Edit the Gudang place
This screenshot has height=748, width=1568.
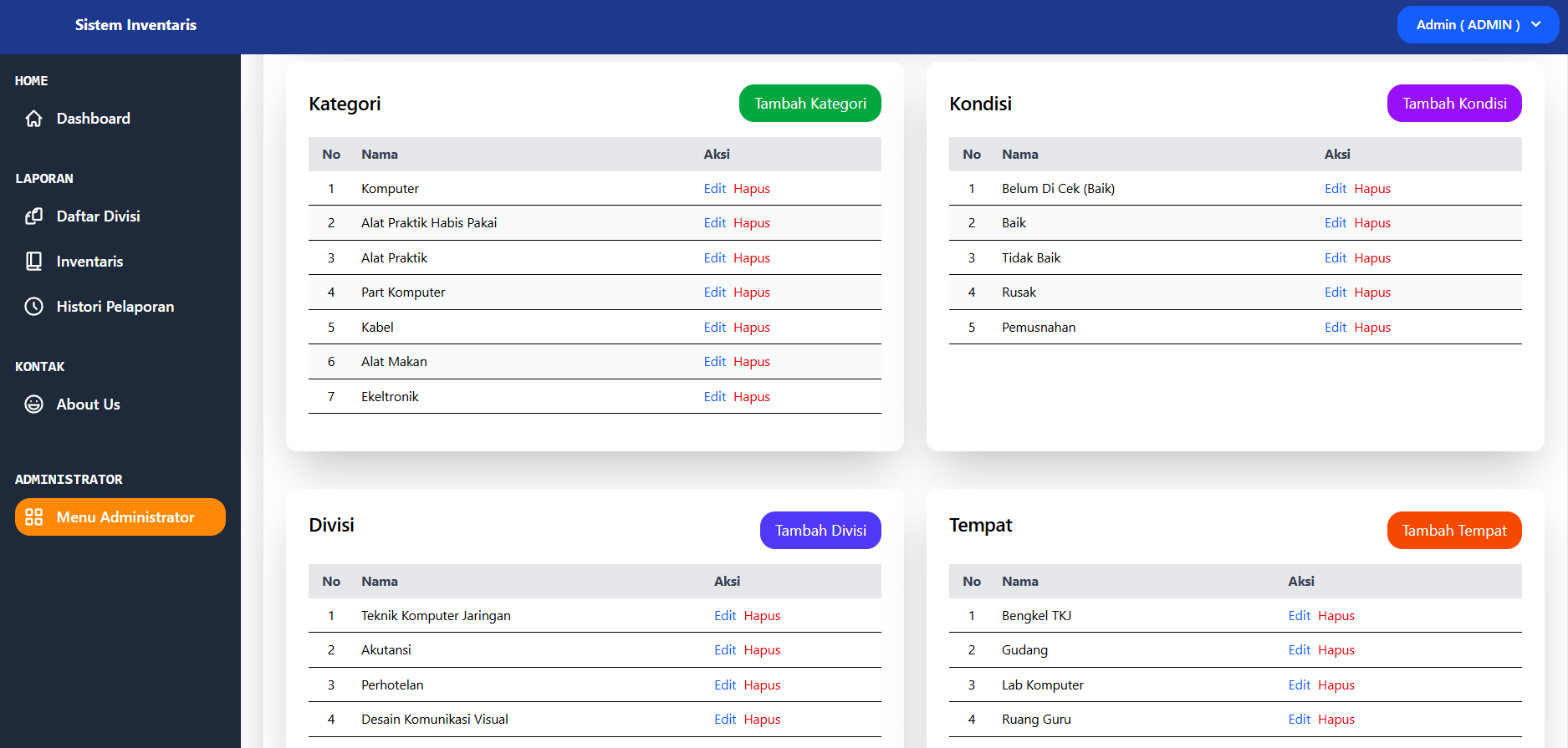(1300, 650)
